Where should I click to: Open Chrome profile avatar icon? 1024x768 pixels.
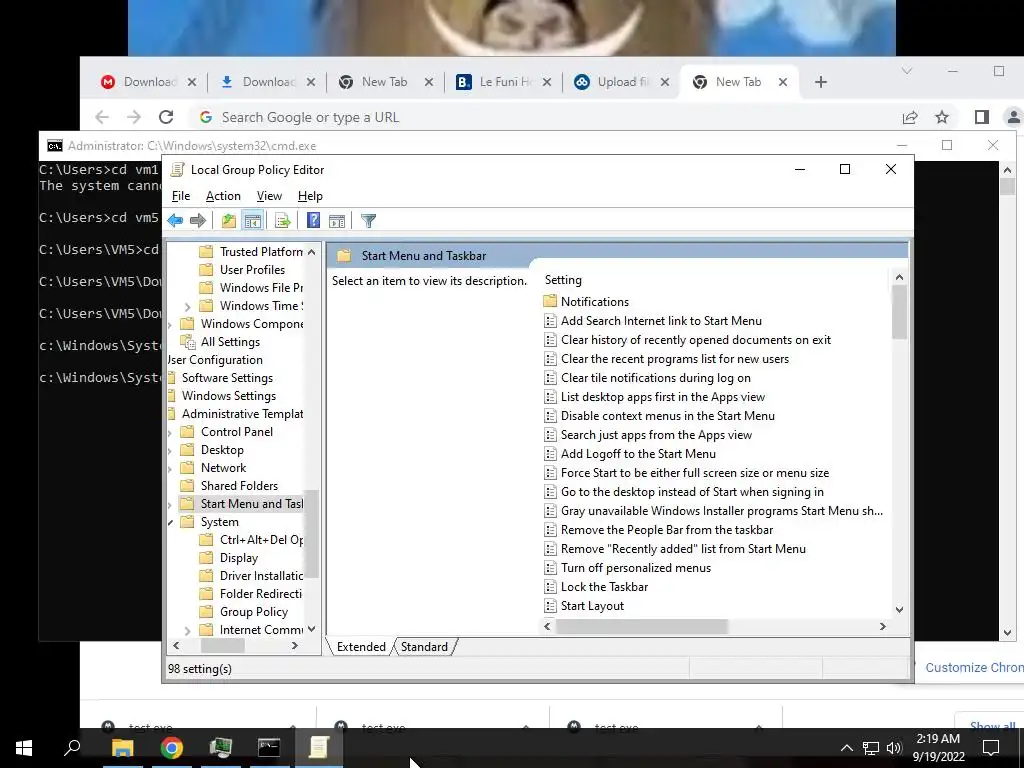click(1014, 117)
